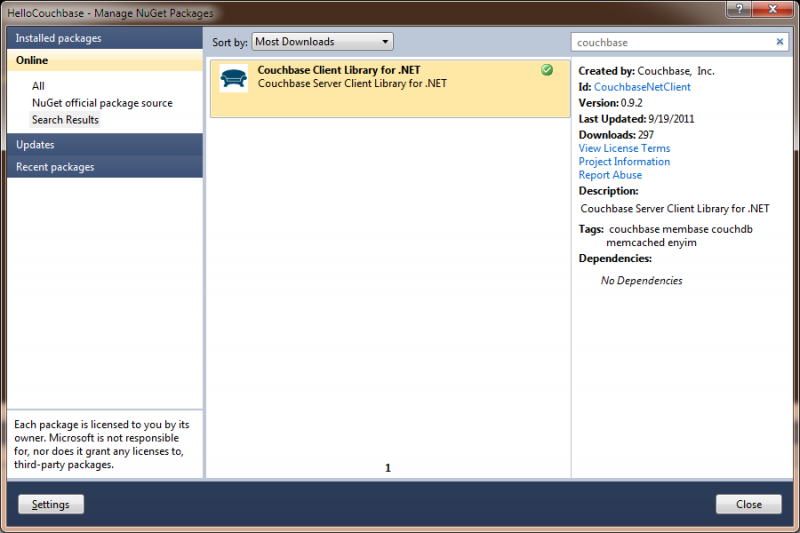The width and height of the screenshot is (800, 533).
Task: Open the CouchbaseNetClient Id link
Action: pyautogui.click(x=642, y=87)
